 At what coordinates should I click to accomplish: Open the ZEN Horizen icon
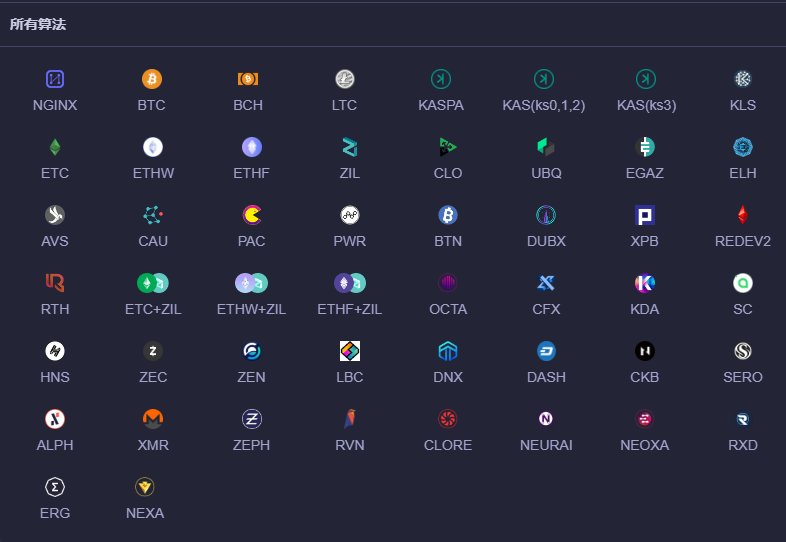coord(252,351)
